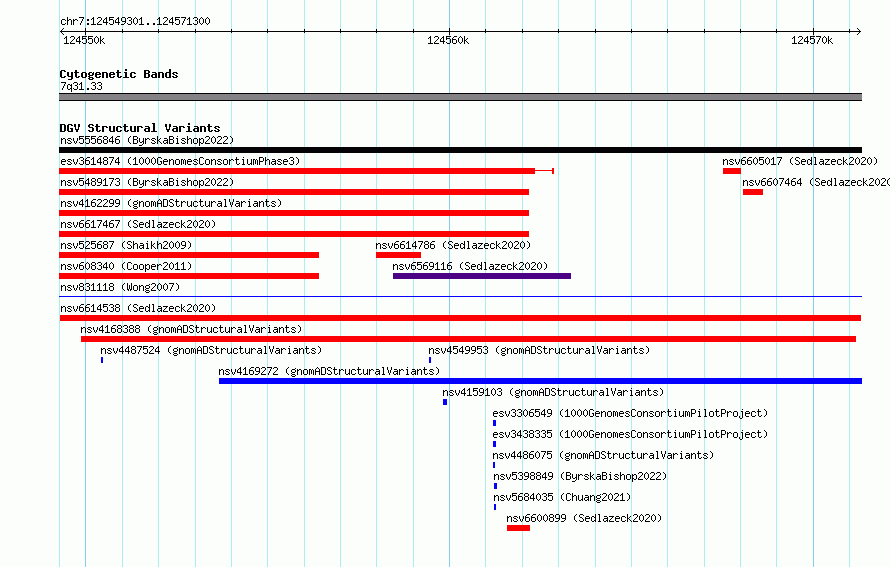Open the nsv608340 (Cooper2011) label
This screenshot has width=890, height=567.
pos(126,266)
